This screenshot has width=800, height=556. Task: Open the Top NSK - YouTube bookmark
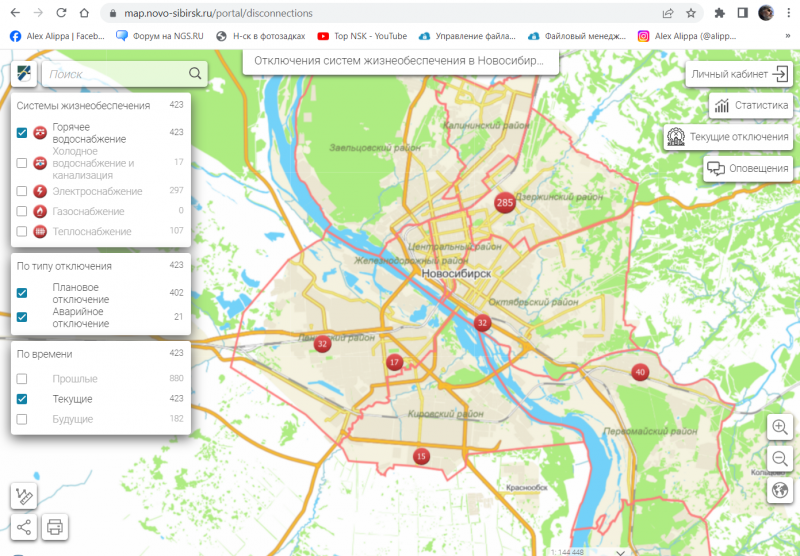[362, 36]
